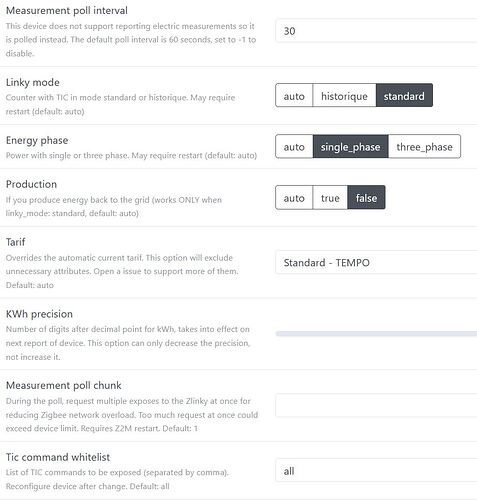Select single_phase energy option
Screen dimensions: 477x500
coord(350,146)
